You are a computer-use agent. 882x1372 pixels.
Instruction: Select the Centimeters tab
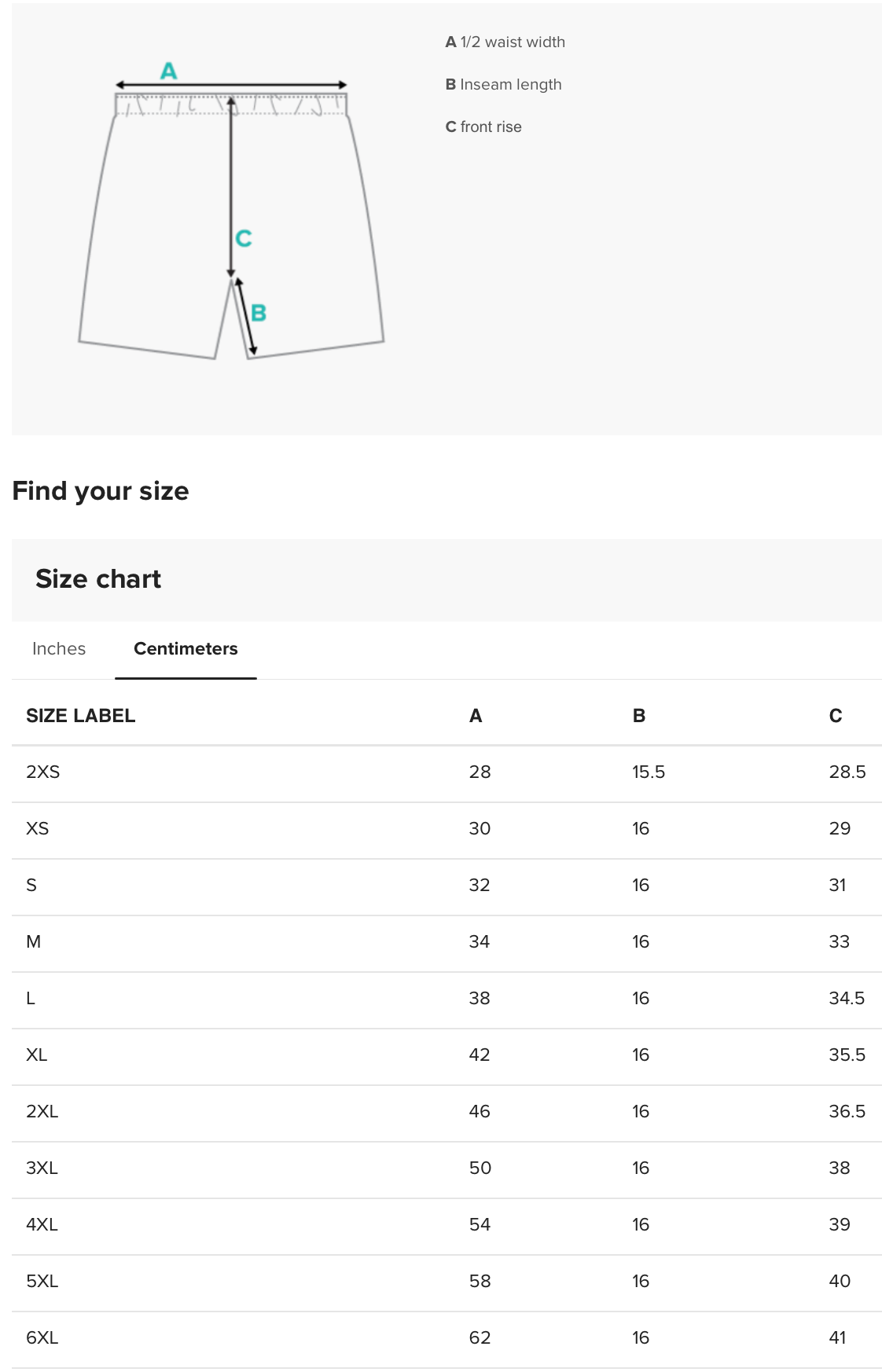(x=186, y=649)
